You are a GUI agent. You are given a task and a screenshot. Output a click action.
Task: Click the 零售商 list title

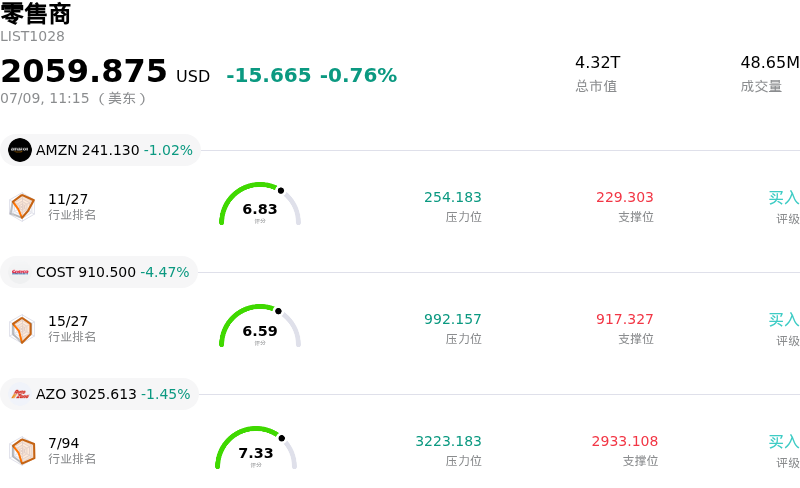36,14
